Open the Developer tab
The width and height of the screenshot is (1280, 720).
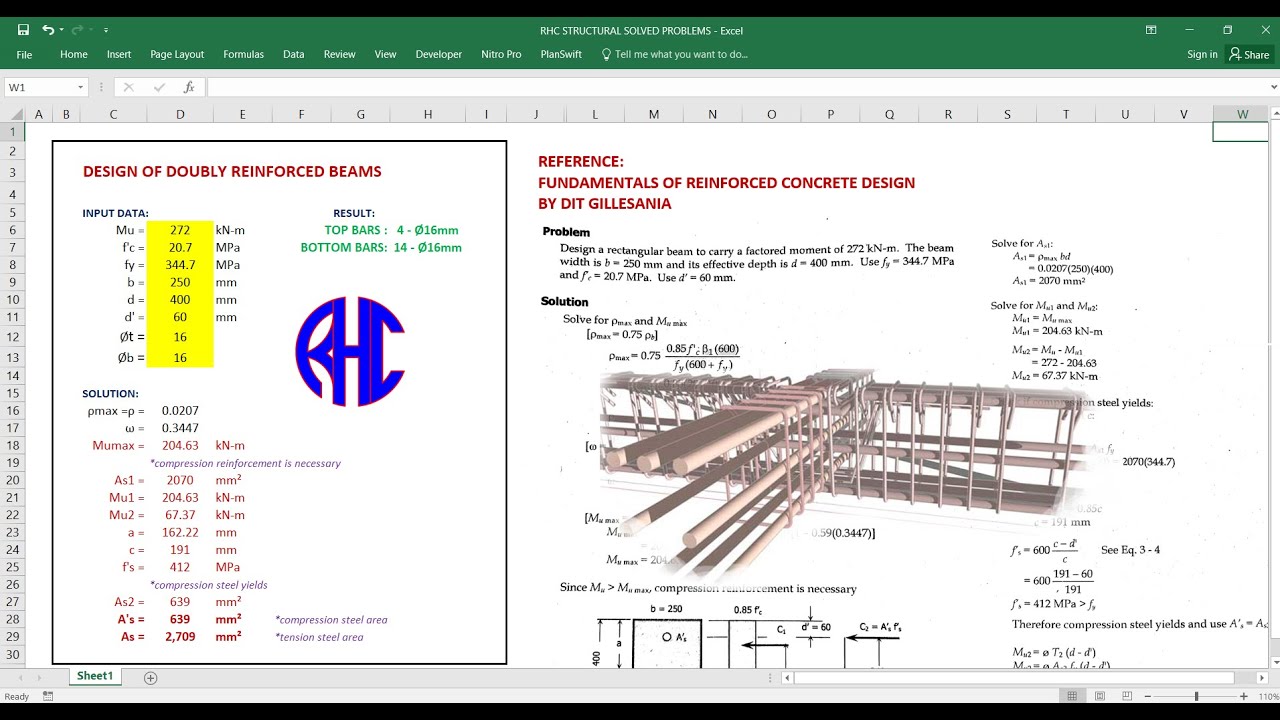(439, 54)
